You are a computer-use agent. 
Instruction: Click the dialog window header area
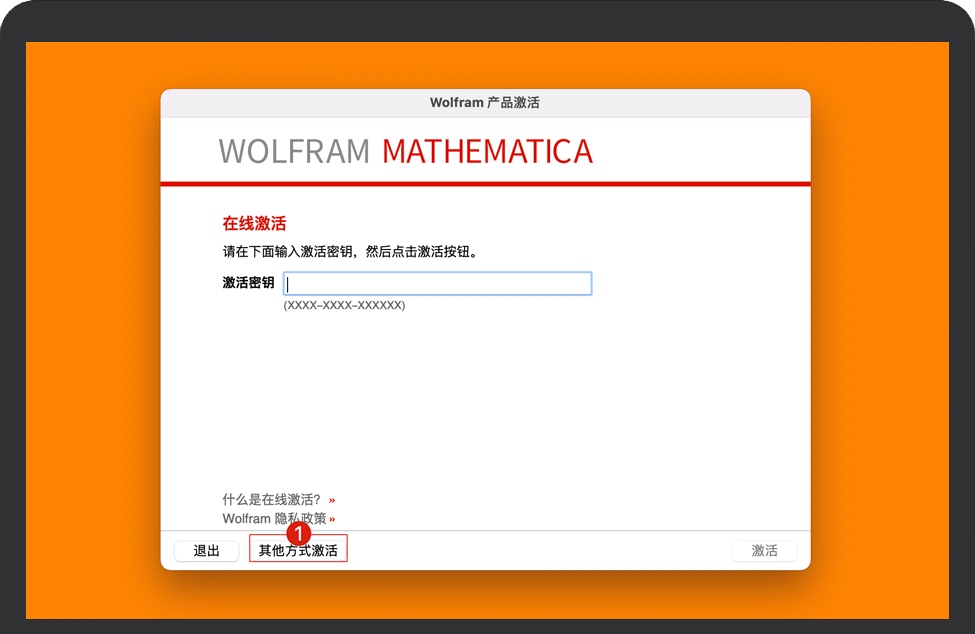point(485,101)
